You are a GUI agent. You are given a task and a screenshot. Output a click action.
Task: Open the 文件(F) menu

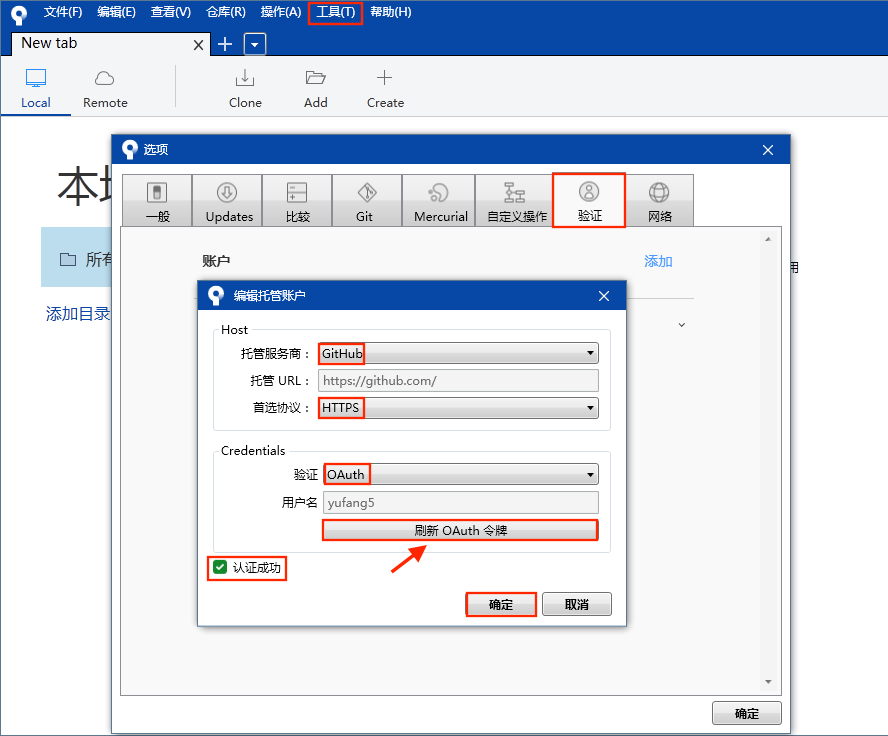click(x=63, y=12)
